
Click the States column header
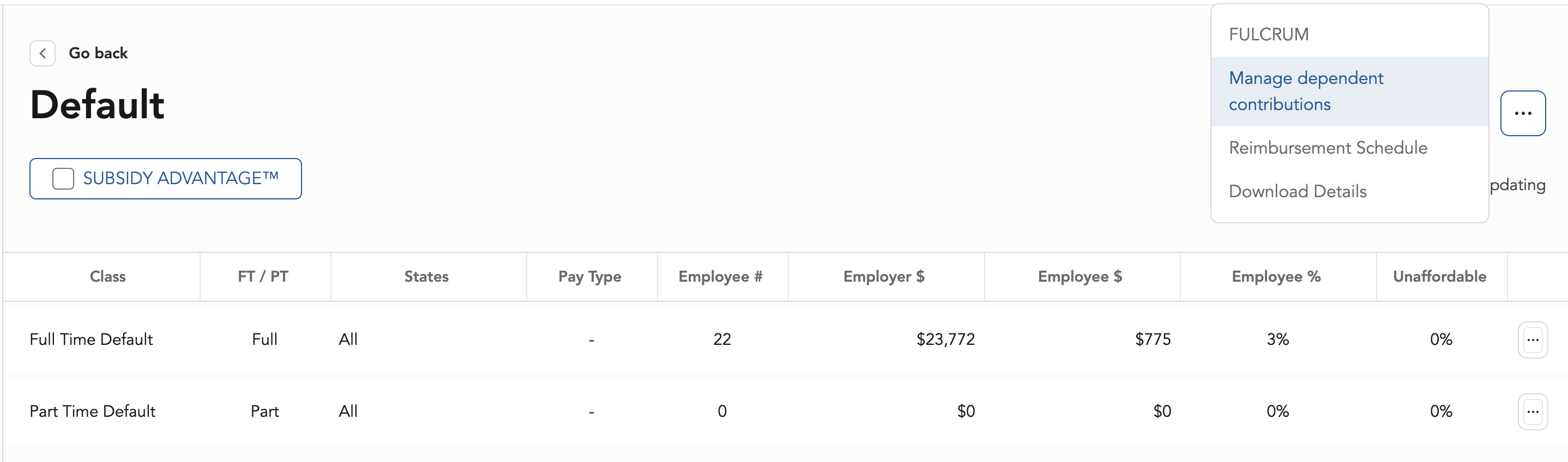(x=426, y=277)
